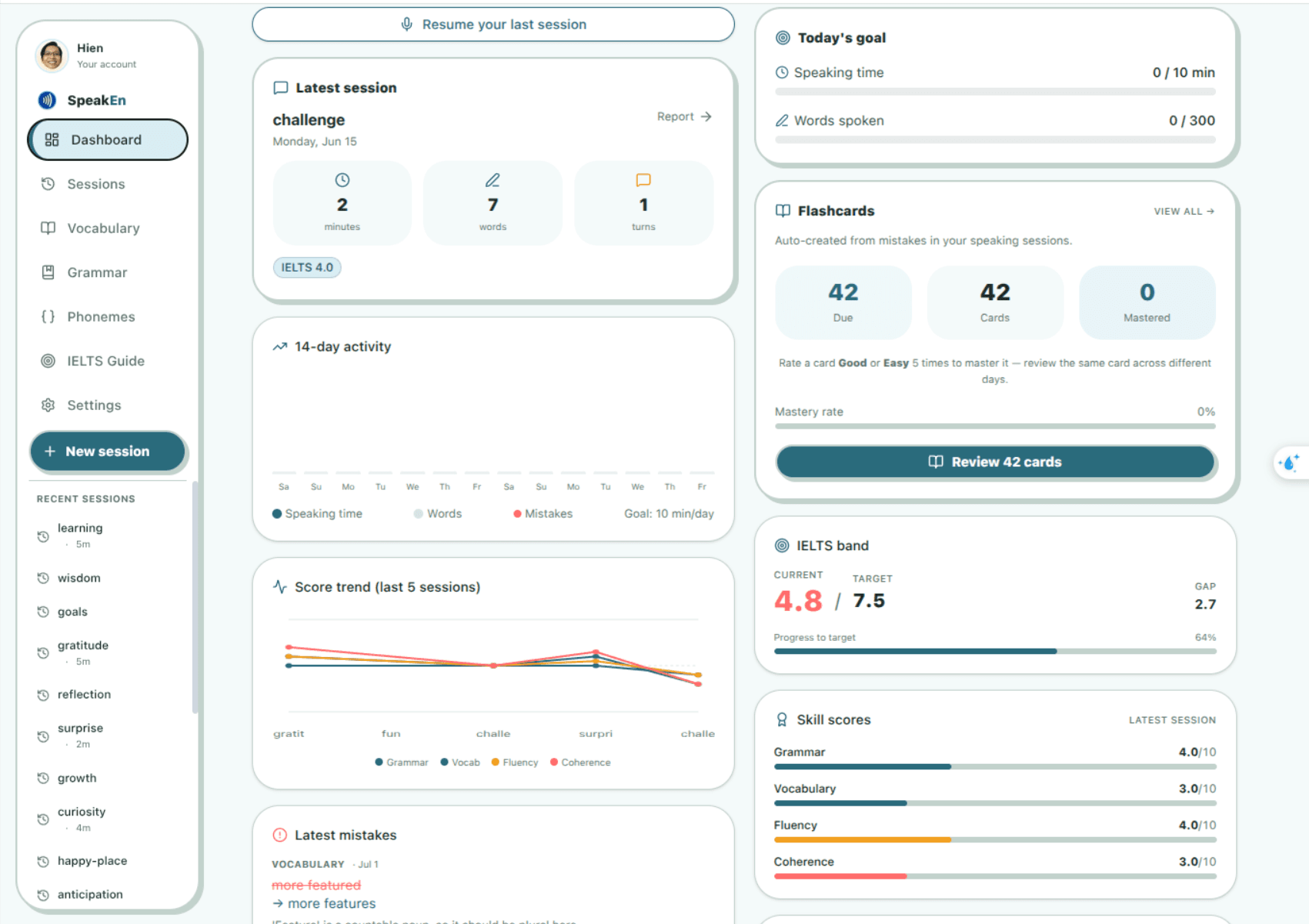Click the Score trend pulse icon
Image resolution: width=1309 pixels, height=924 pixels.
pos(280,587)
